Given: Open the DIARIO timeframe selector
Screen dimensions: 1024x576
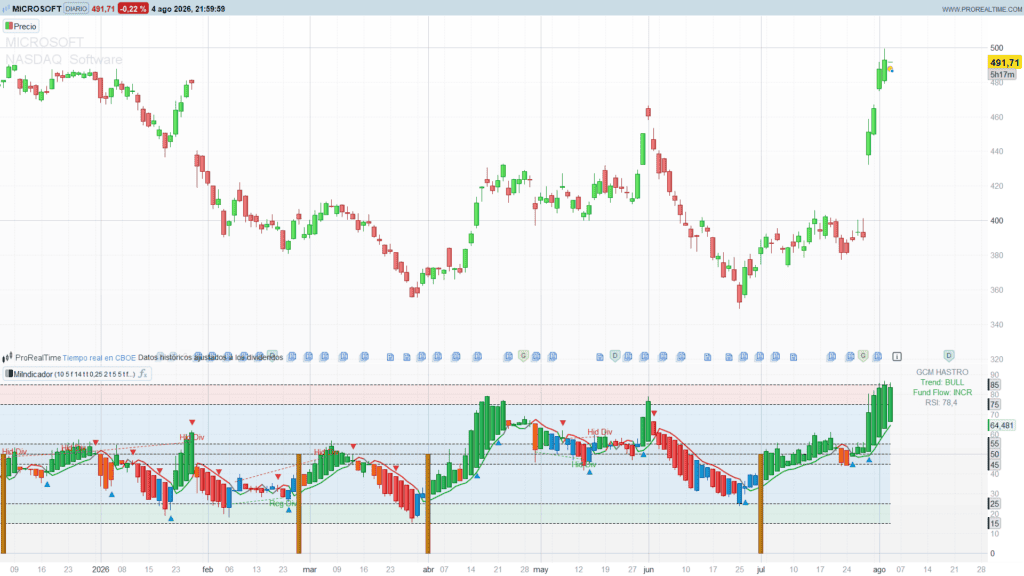Looking at the screenshot, I should click(x=76, y=8).
